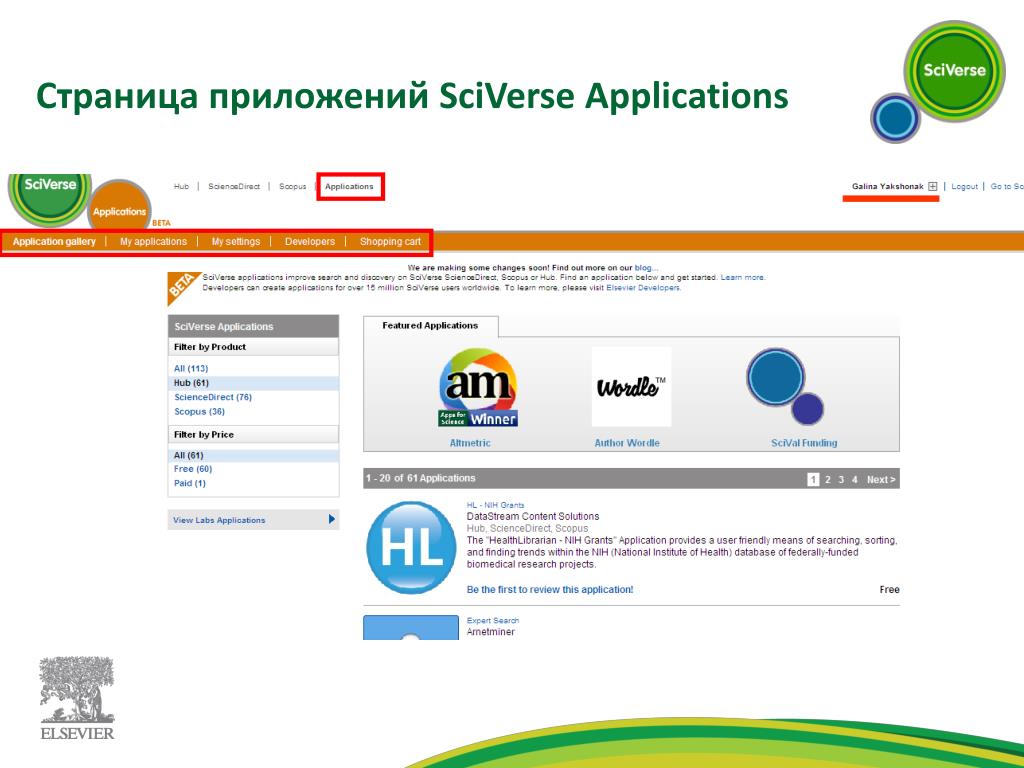Click the SciVerse Applications sidebar header
This screenshot has height=768, width=1024.
pyautogui.click(x=253, y=327)
